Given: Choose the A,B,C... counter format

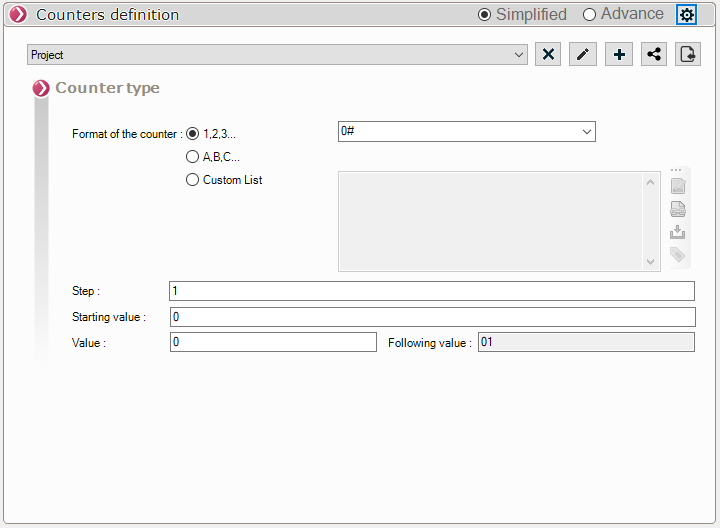Looking at the screenshot, I should [193, 157].
